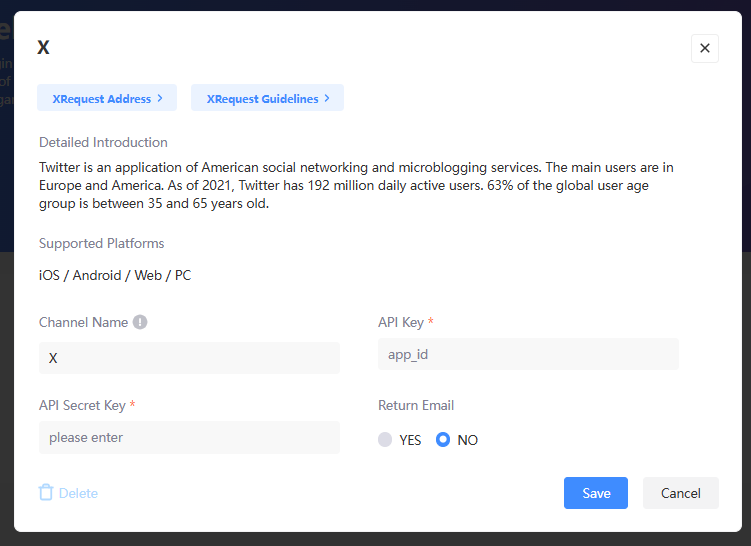Click the 'Supported Platforms' heading

coord(102,243)
